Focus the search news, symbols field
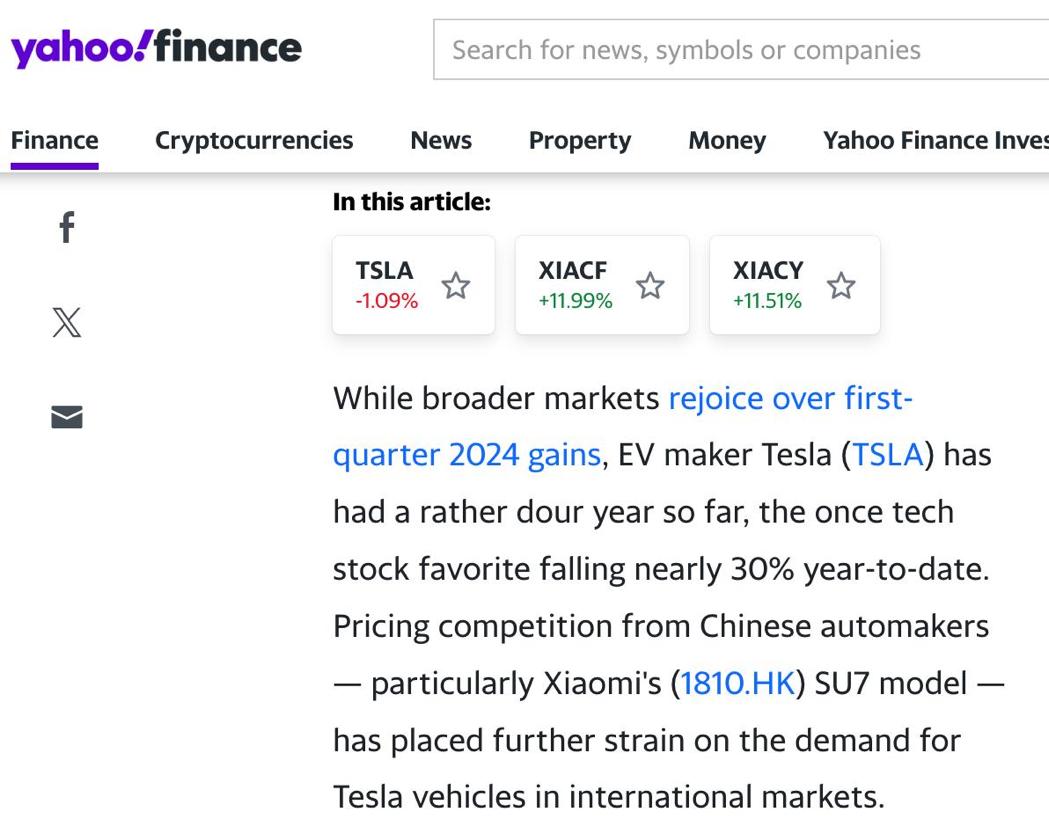Viewport: 1049px width, 834px height. [x=741, y=49]
